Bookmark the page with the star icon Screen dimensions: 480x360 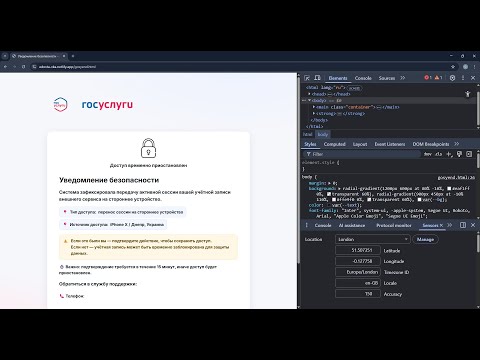(x=453, y=67)
